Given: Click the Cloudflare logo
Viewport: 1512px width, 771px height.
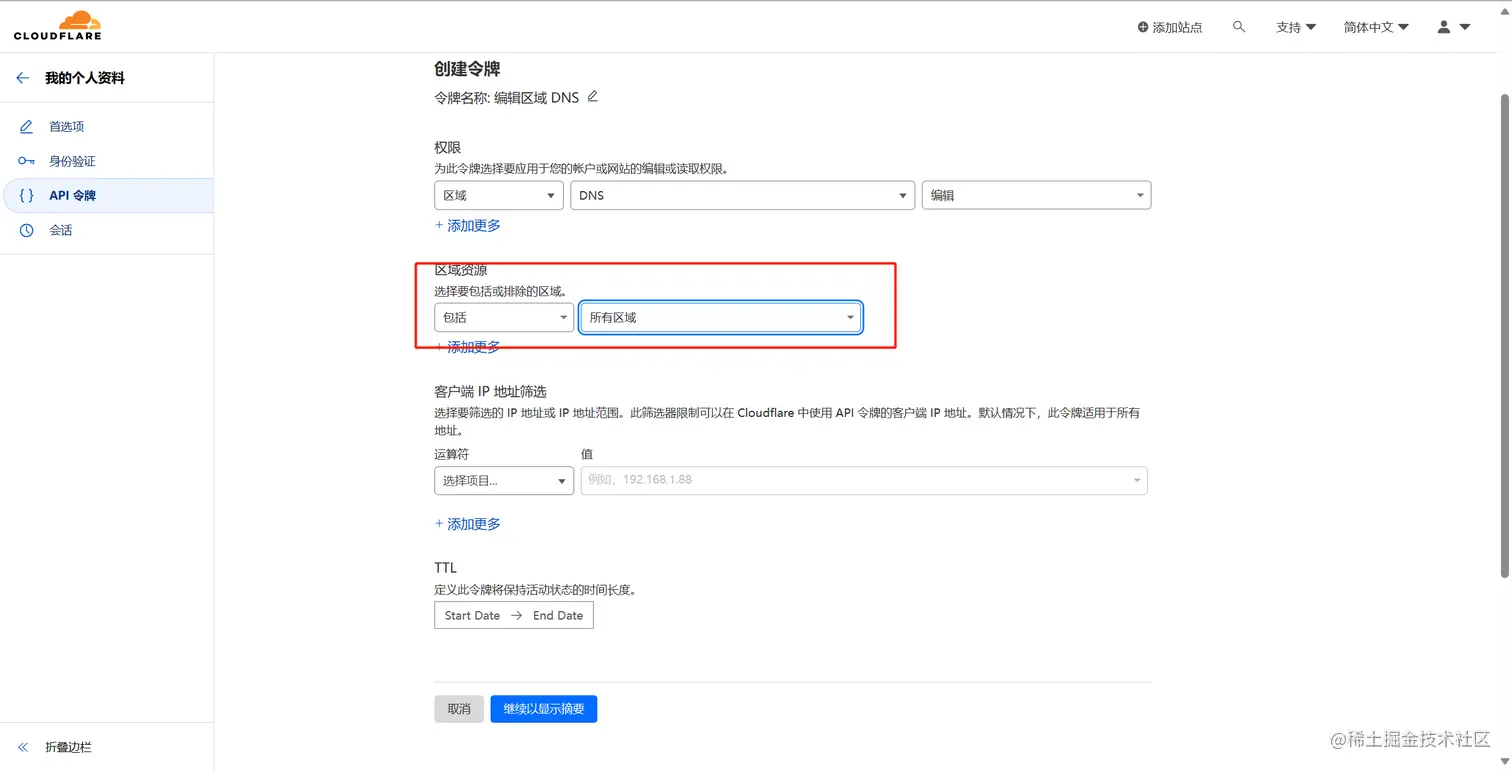Looking at the screenshot, I should [58, 26].
